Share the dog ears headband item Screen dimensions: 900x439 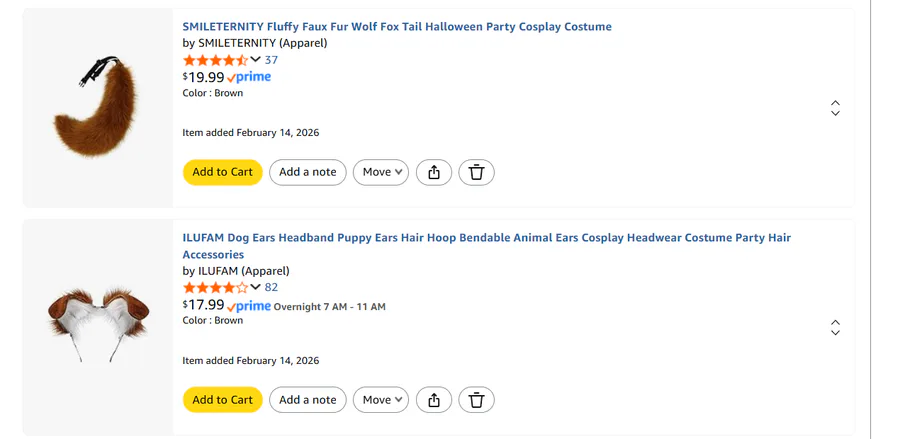click(x=434, y=400)
